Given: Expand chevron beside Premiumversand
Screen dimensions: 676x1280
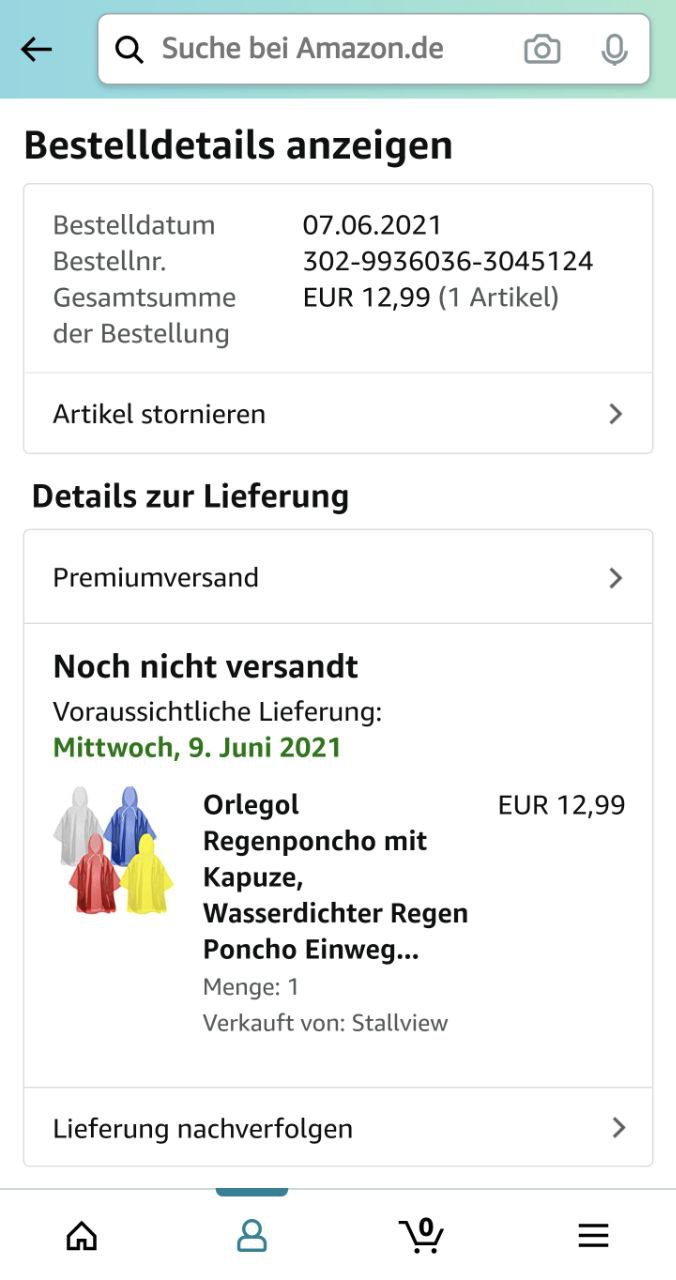Looking at the screenshot, I should pos(616,578).
